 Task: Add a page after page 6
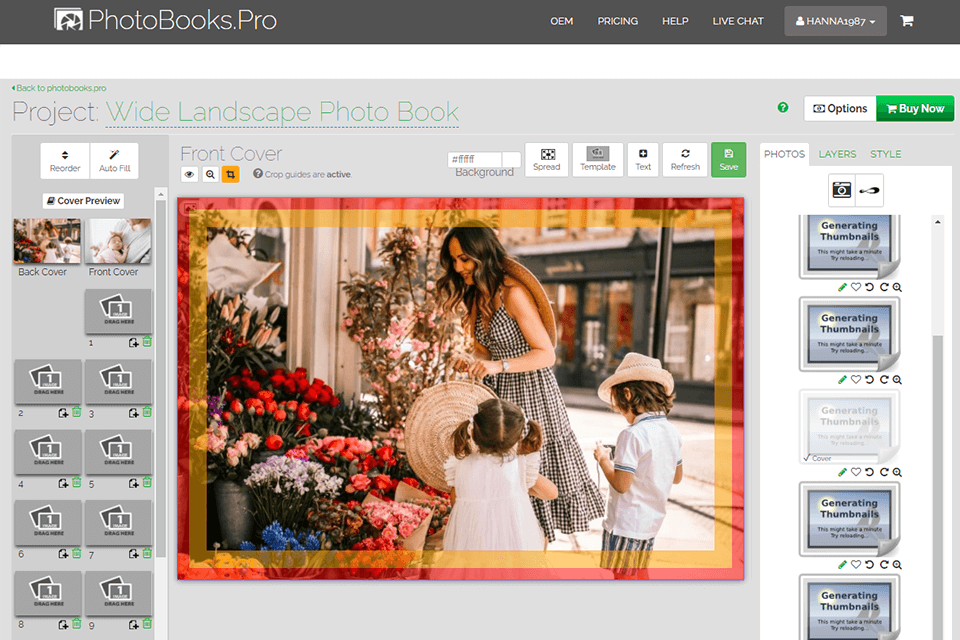click(63, 554)
